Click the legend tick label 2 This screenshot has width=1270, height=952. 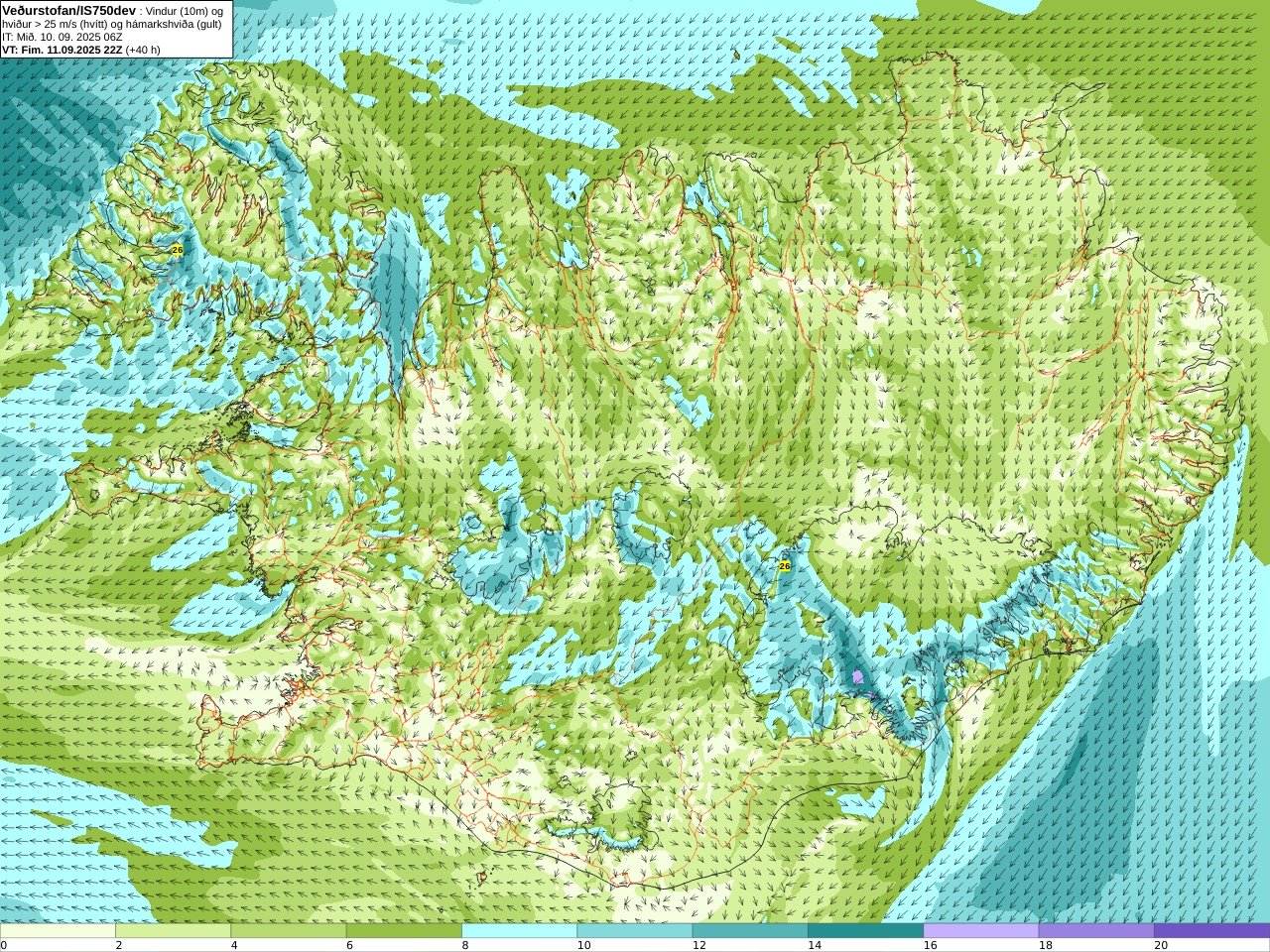point(119,945)
